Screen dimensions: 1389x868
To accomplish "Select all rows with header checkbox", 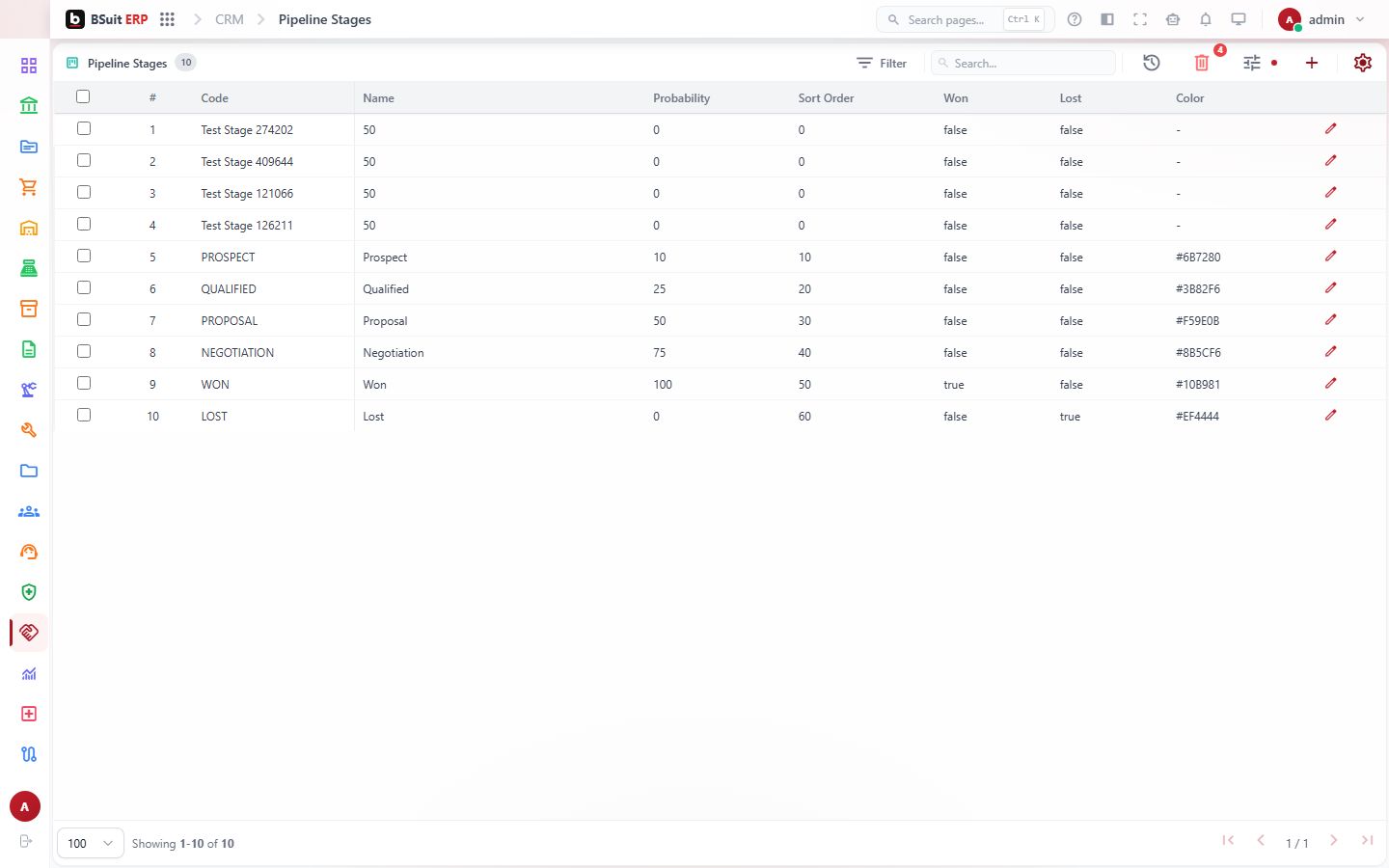I will point(83,96).
